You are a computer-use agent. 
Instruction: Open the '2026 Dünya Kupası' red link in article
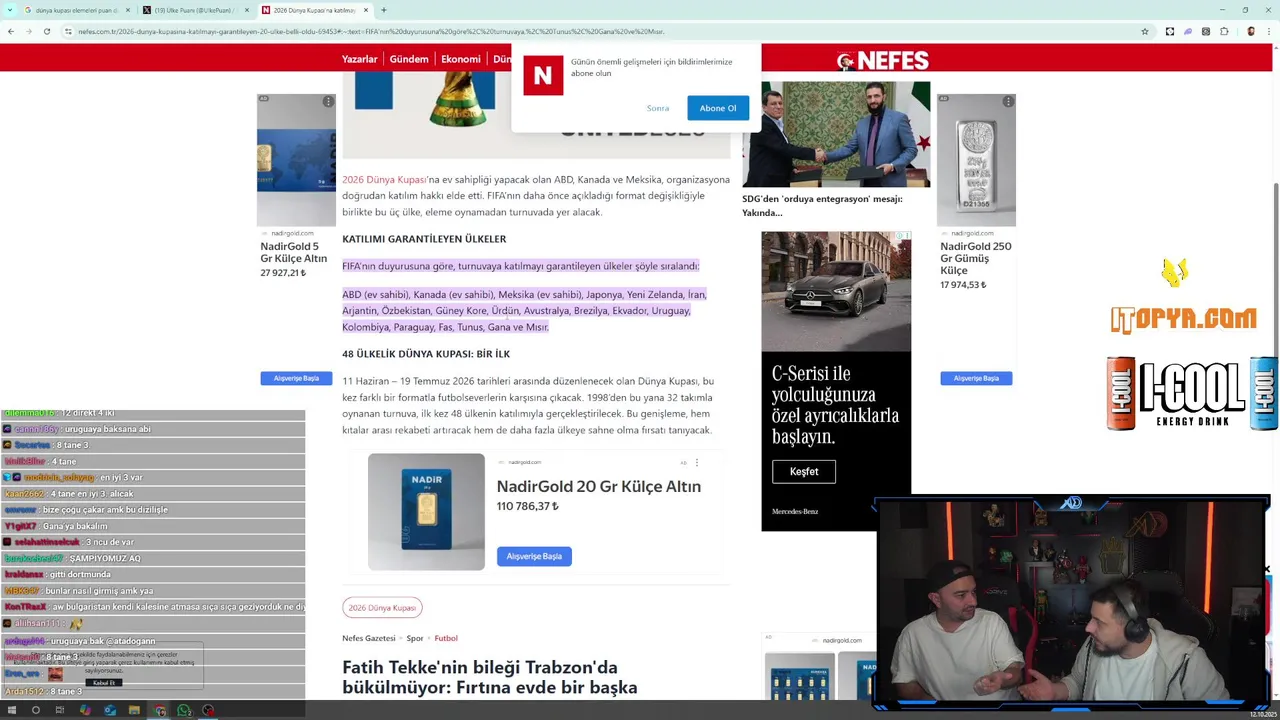tap(384, 180)
